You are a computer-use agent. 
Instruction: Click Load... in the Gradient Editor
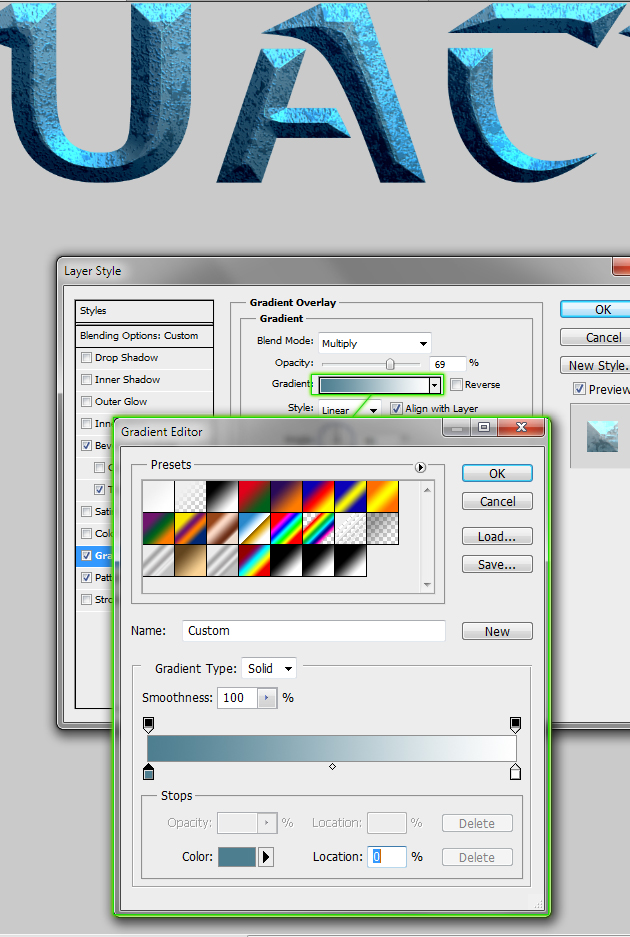497,537
